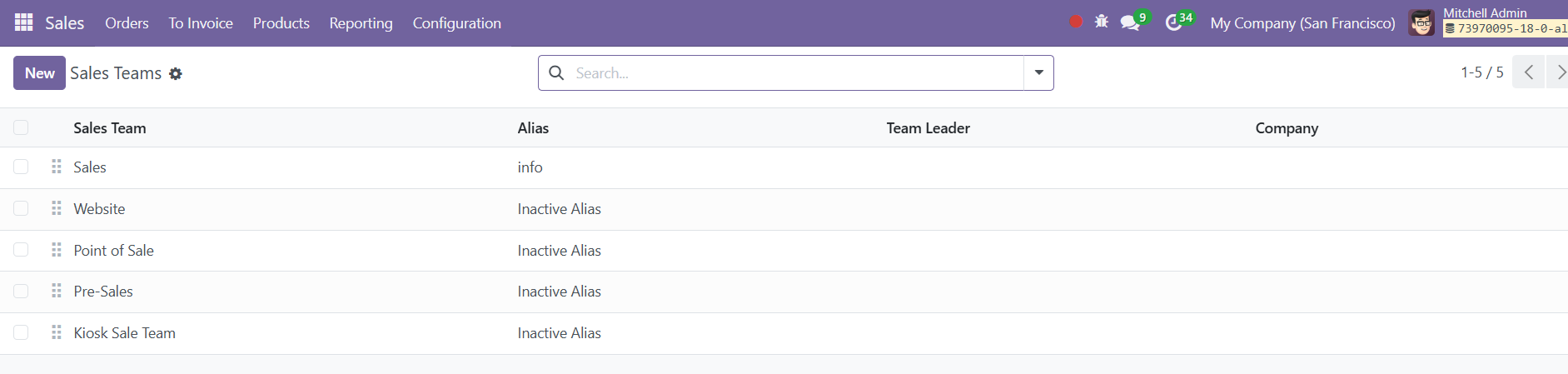Open the debug bug icon menu
Image resolution: width=1568 pixels, height=374 pixels.
pos(1102,22)
